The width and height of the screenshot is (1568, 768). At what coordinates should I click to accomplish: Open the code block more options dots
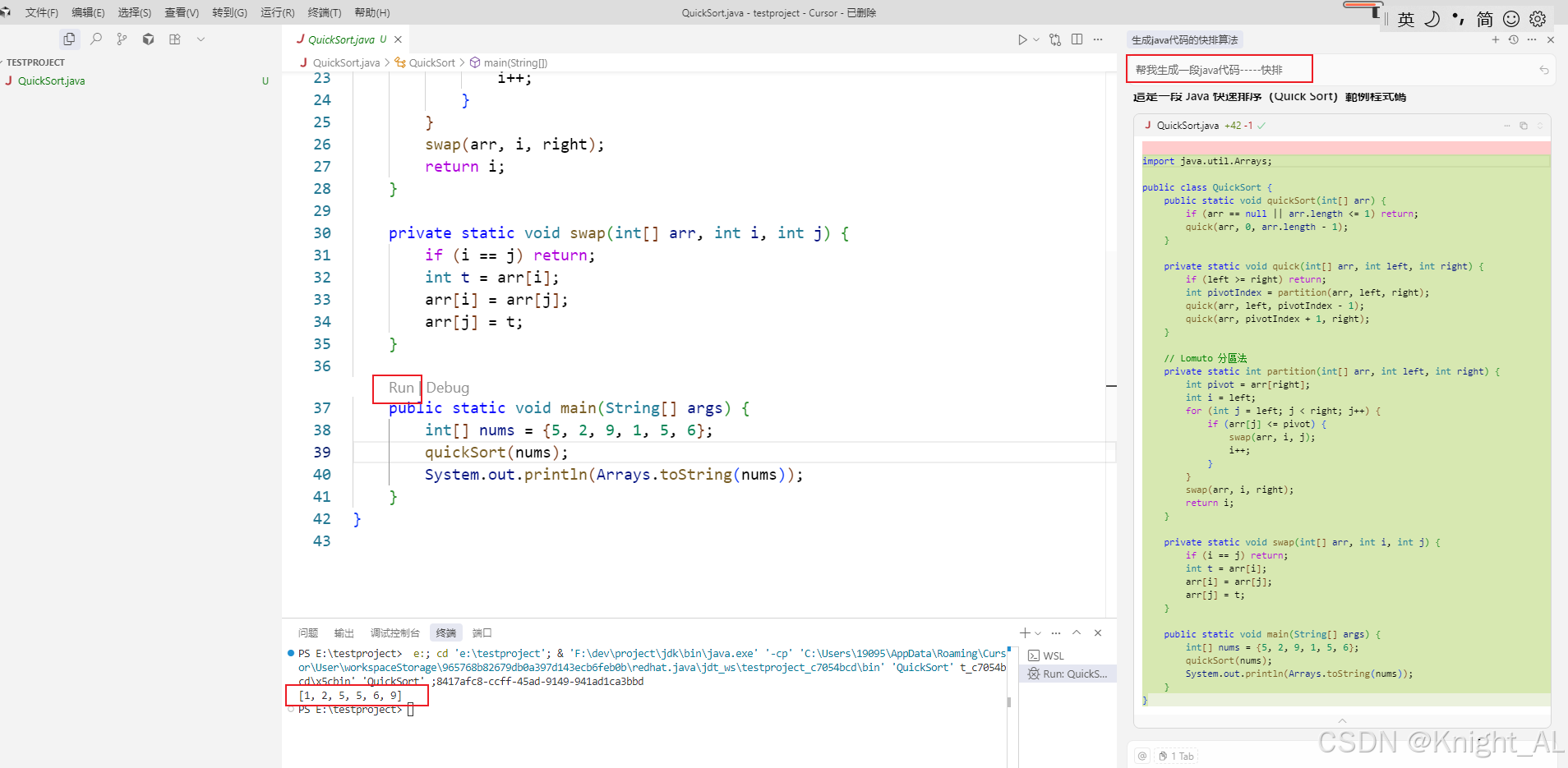(1507, 126)
